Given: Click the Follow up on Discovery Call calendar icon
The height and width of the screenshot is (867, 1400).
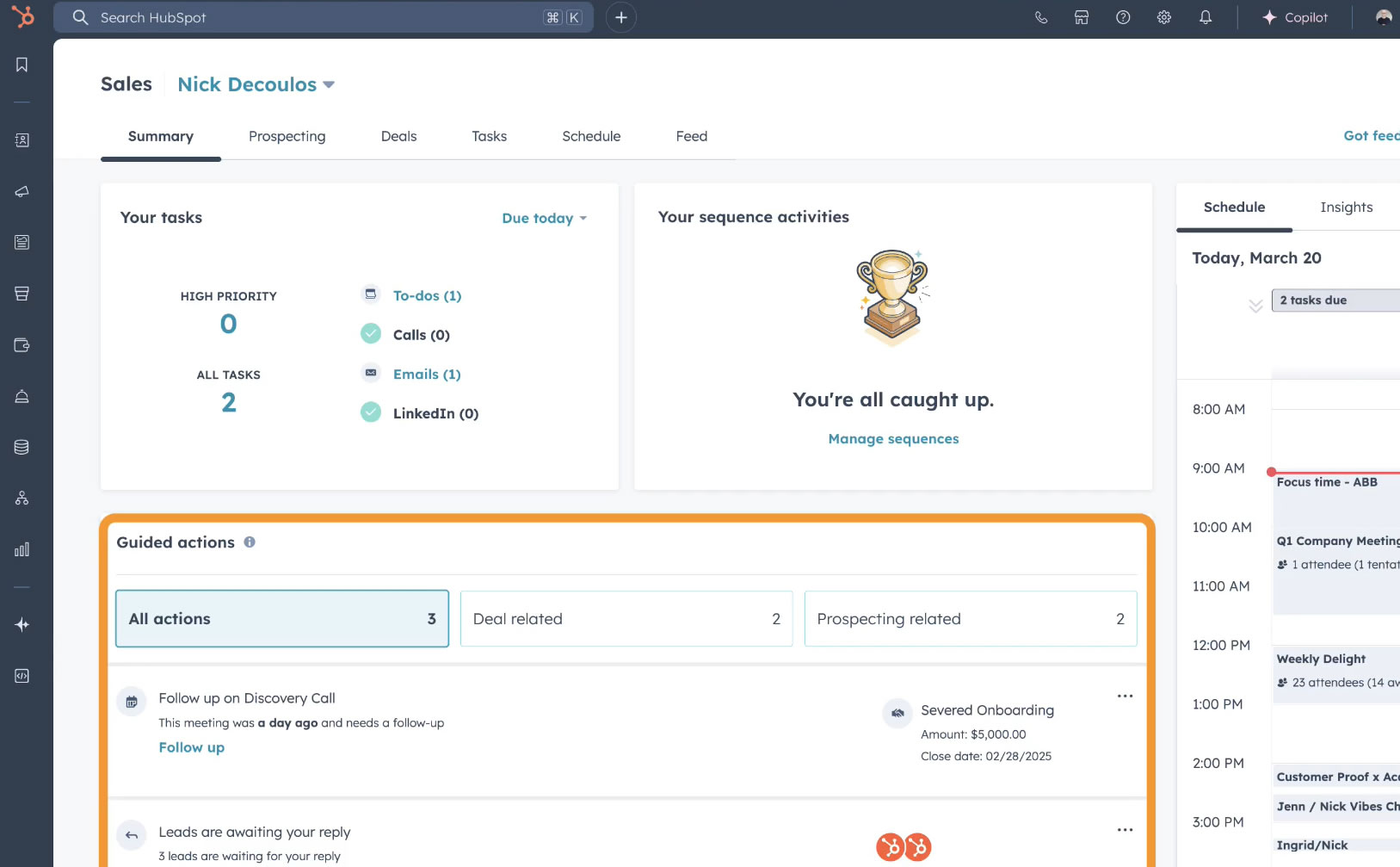Looking at the screenshot, I should 131,702.
